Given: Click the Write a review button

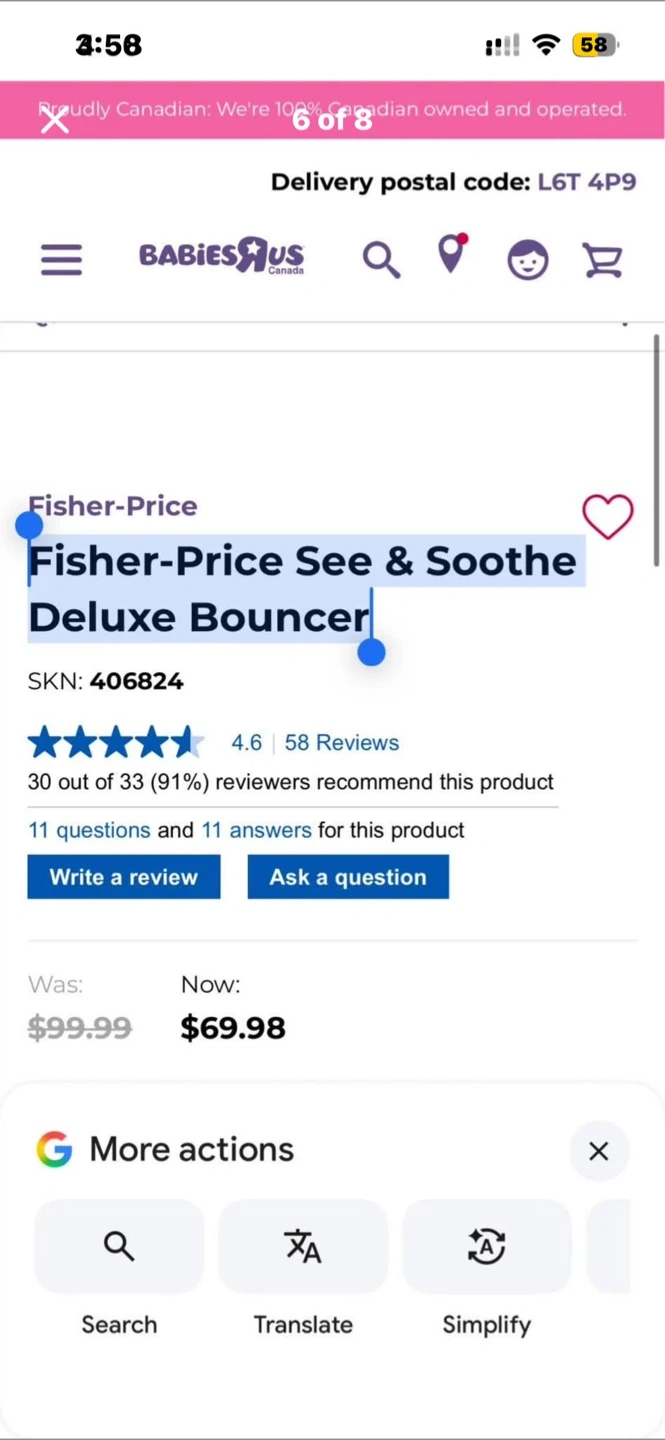Looking at the screenshot, I should [124, 877].
